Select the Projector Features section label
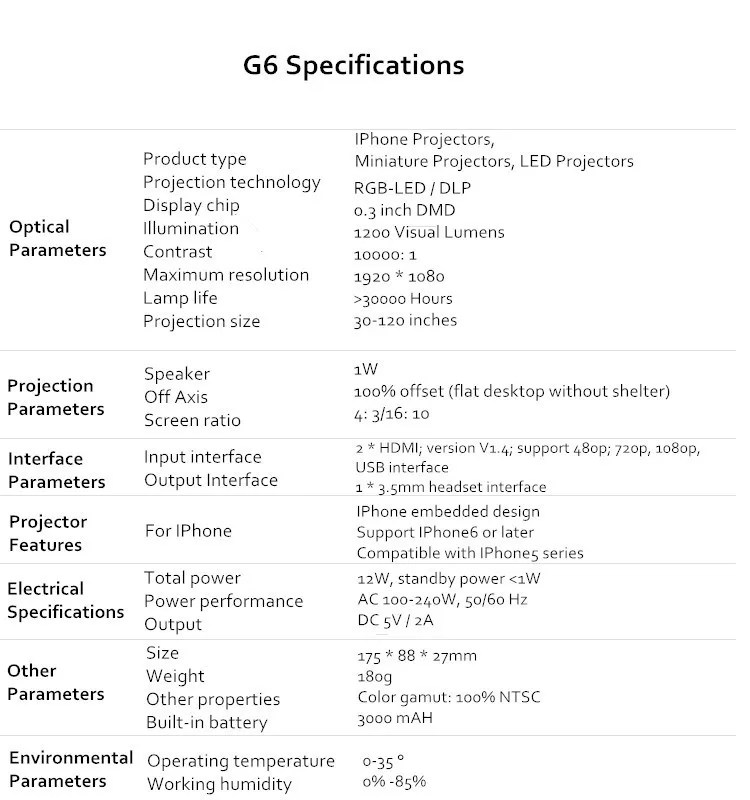750x800 pixels. coord(47,533)
